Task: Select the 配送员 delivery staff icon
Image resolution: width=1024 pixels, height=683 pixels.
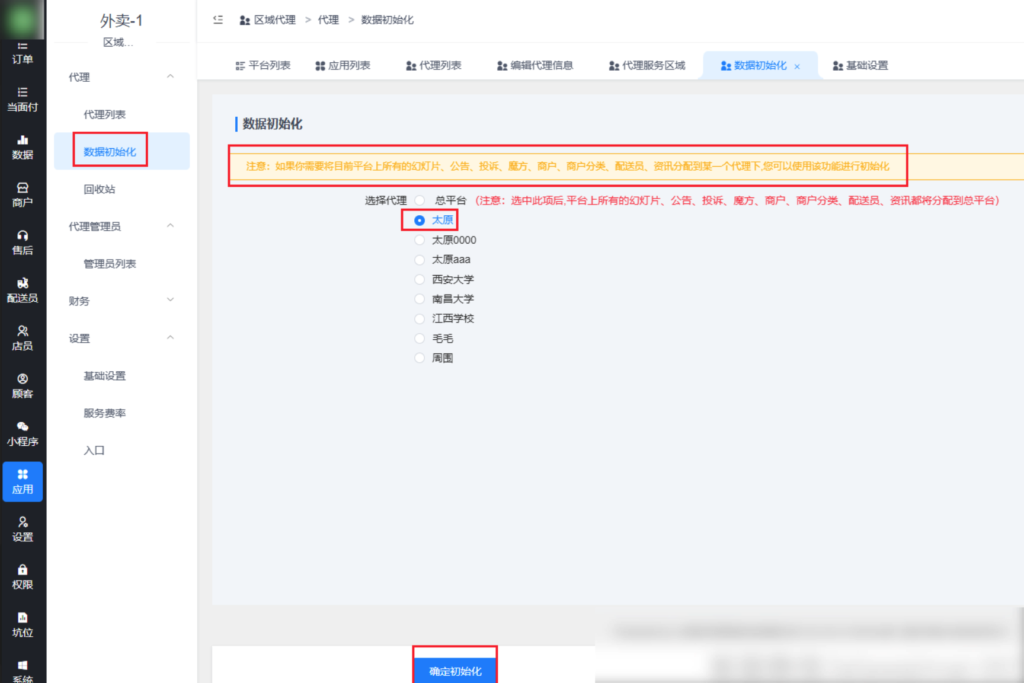Action: [22, 289]
